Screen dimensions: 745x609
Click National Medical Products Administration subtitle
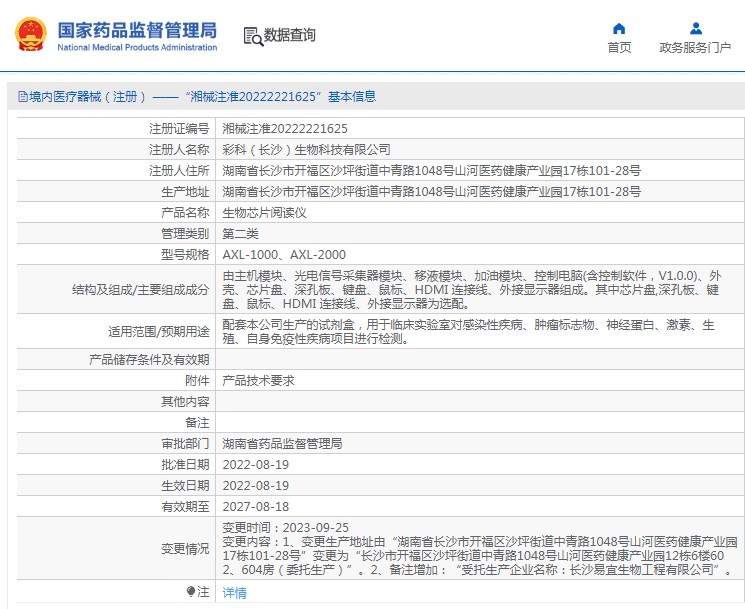pyautogui.click(x=137, y=48)
